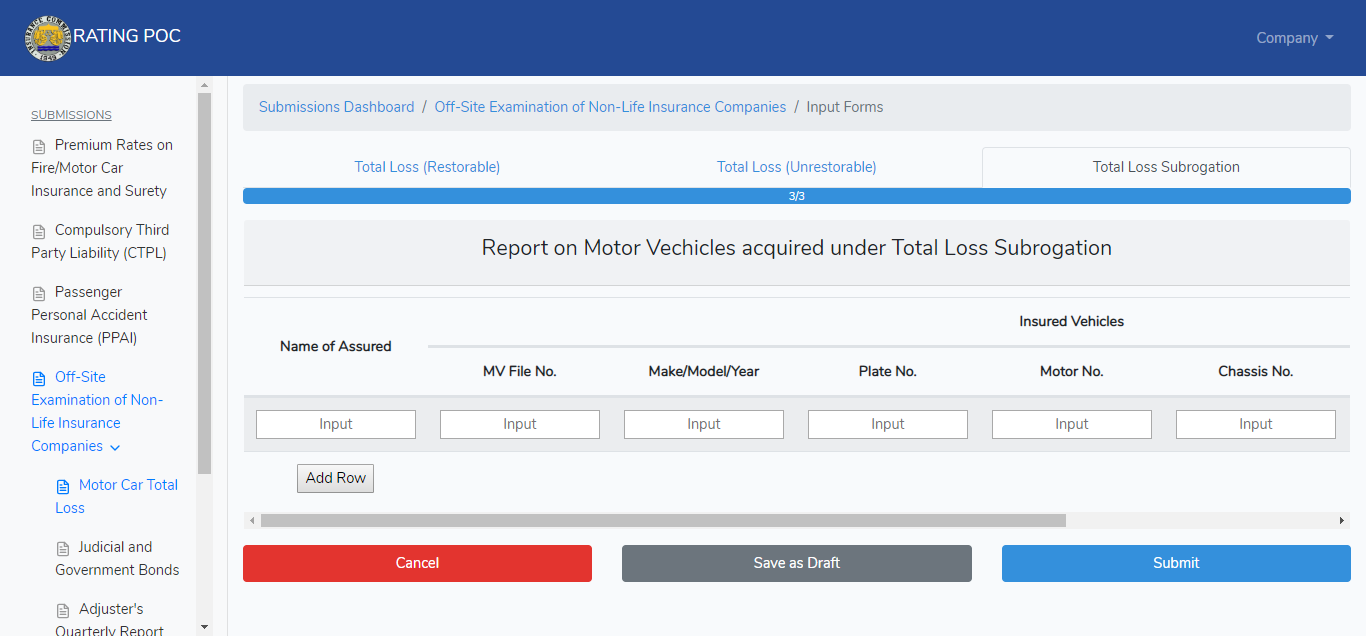Click the sidebar scroll down arrow
This screenshot has height=636, width=1366.
205,627
